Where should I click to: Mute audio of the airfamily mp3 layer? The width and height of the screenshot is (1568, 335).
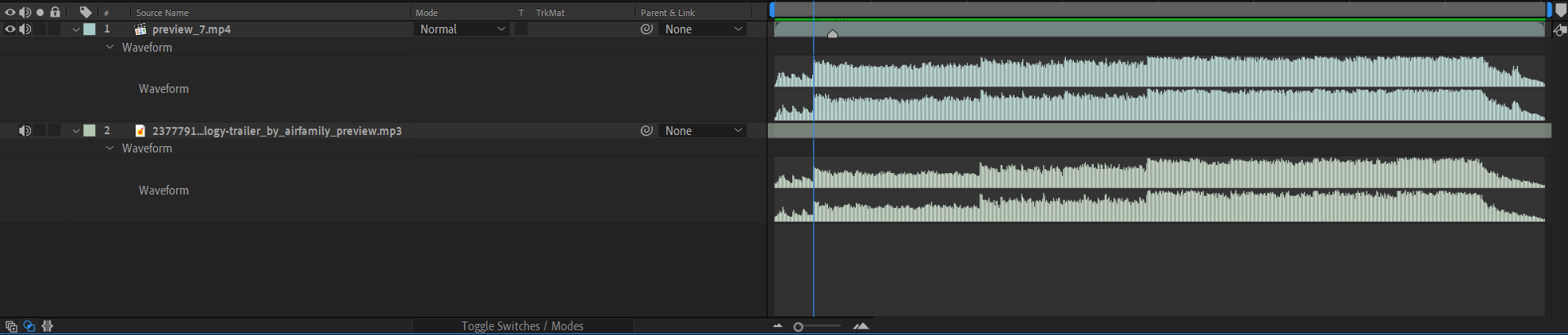coord(25,131)
